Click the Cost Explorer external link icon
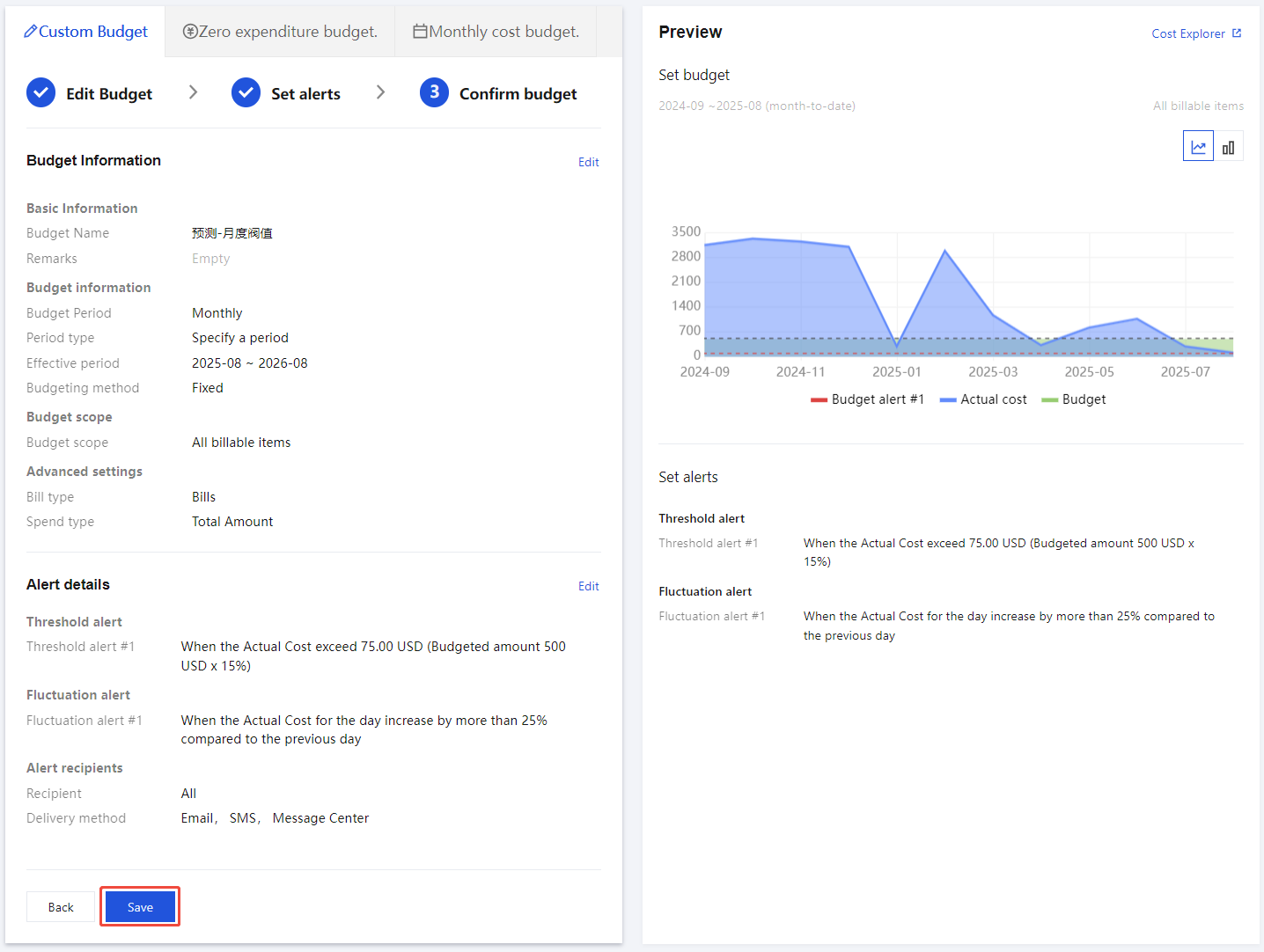Image resolution: width=1264 pixels, height=952 pixels. [1237, 33]
